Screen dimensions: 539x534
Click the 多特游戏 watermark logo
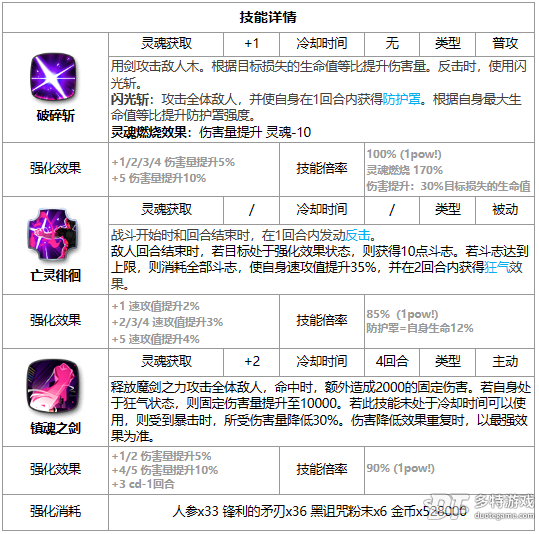pyautogui.click(x=481, y=507)
